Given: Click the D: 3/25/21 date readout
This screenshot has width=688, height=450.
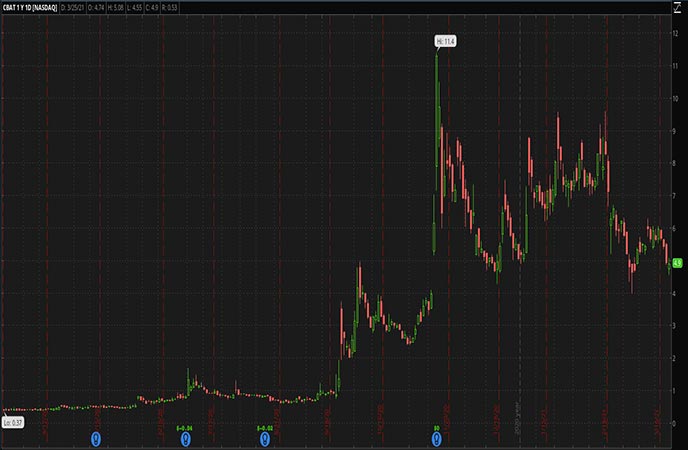Looking at the screenshot, I should (72, 8).
